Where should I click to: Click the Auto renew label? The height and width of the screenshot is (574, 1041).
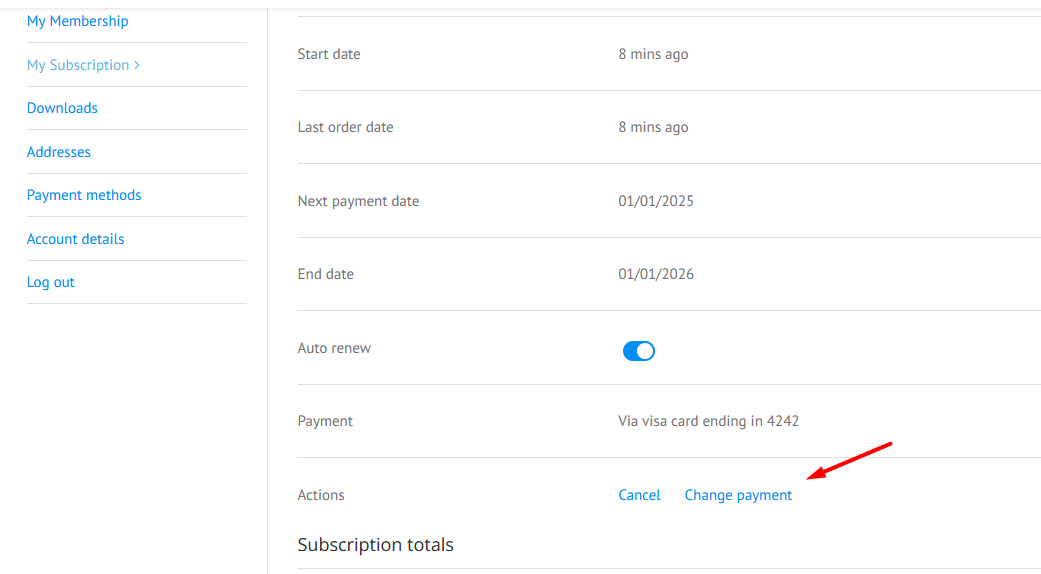(334, 348)
